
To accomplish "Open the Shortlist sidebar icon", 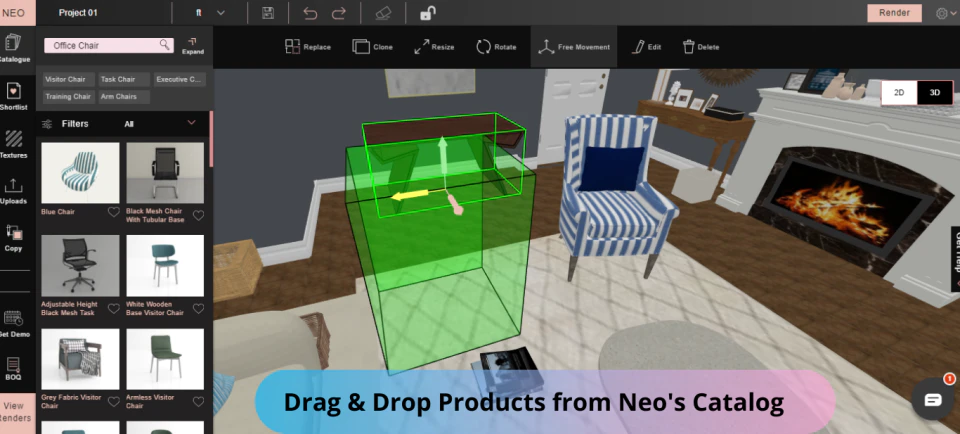I will [13, 91].
